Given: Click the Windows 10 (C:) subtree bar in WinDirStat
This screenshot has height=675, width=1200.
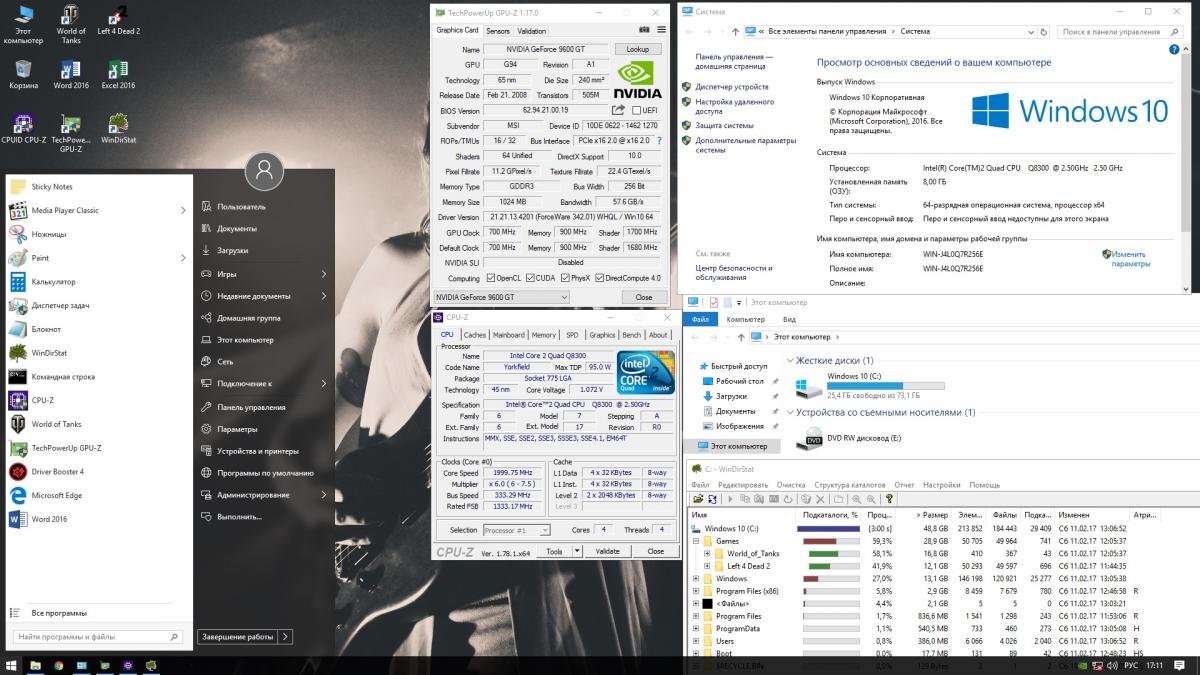Looking at the screenshot, I should click(830, 528).
